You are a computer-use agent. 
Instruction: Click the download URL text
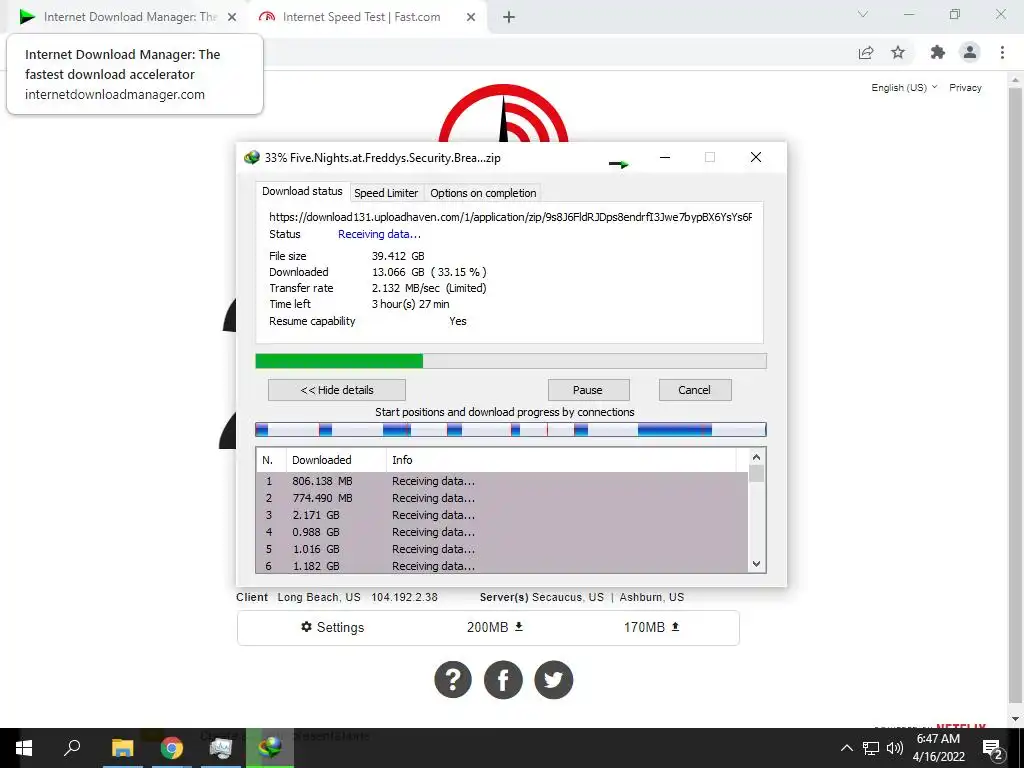(x=511, y=217)
